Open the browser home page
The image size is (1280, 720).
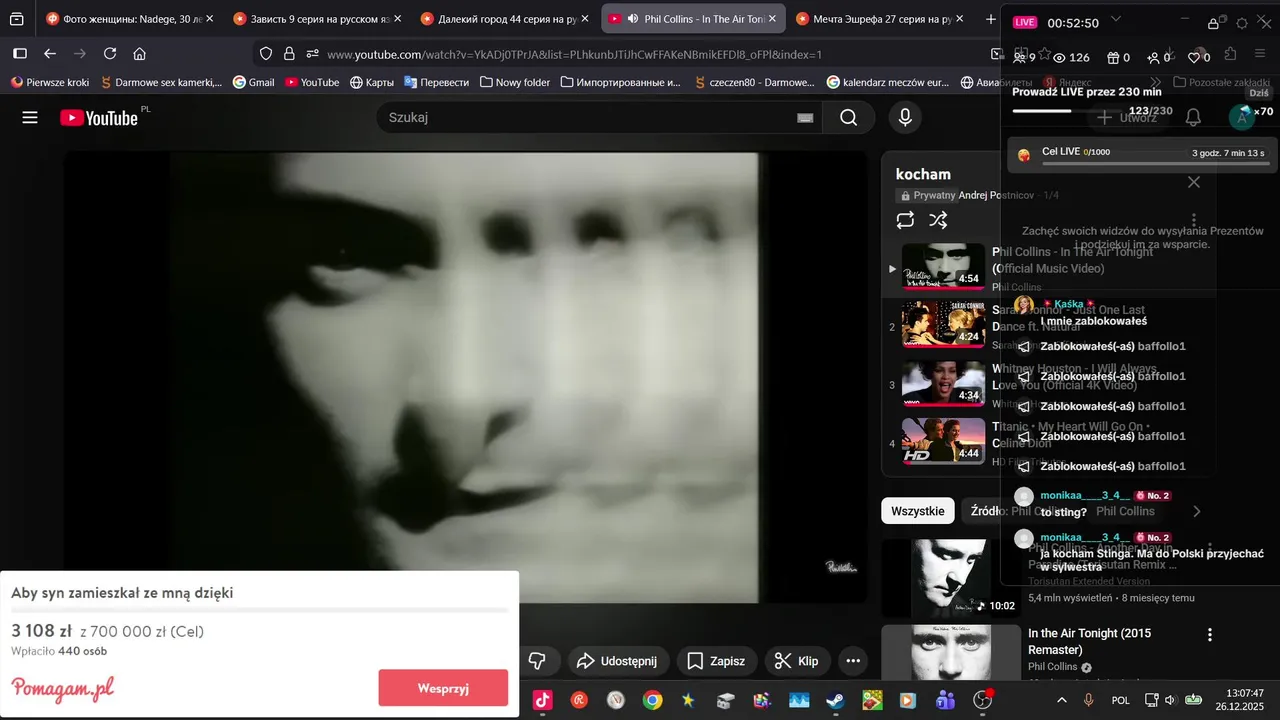tap(139, 54)
